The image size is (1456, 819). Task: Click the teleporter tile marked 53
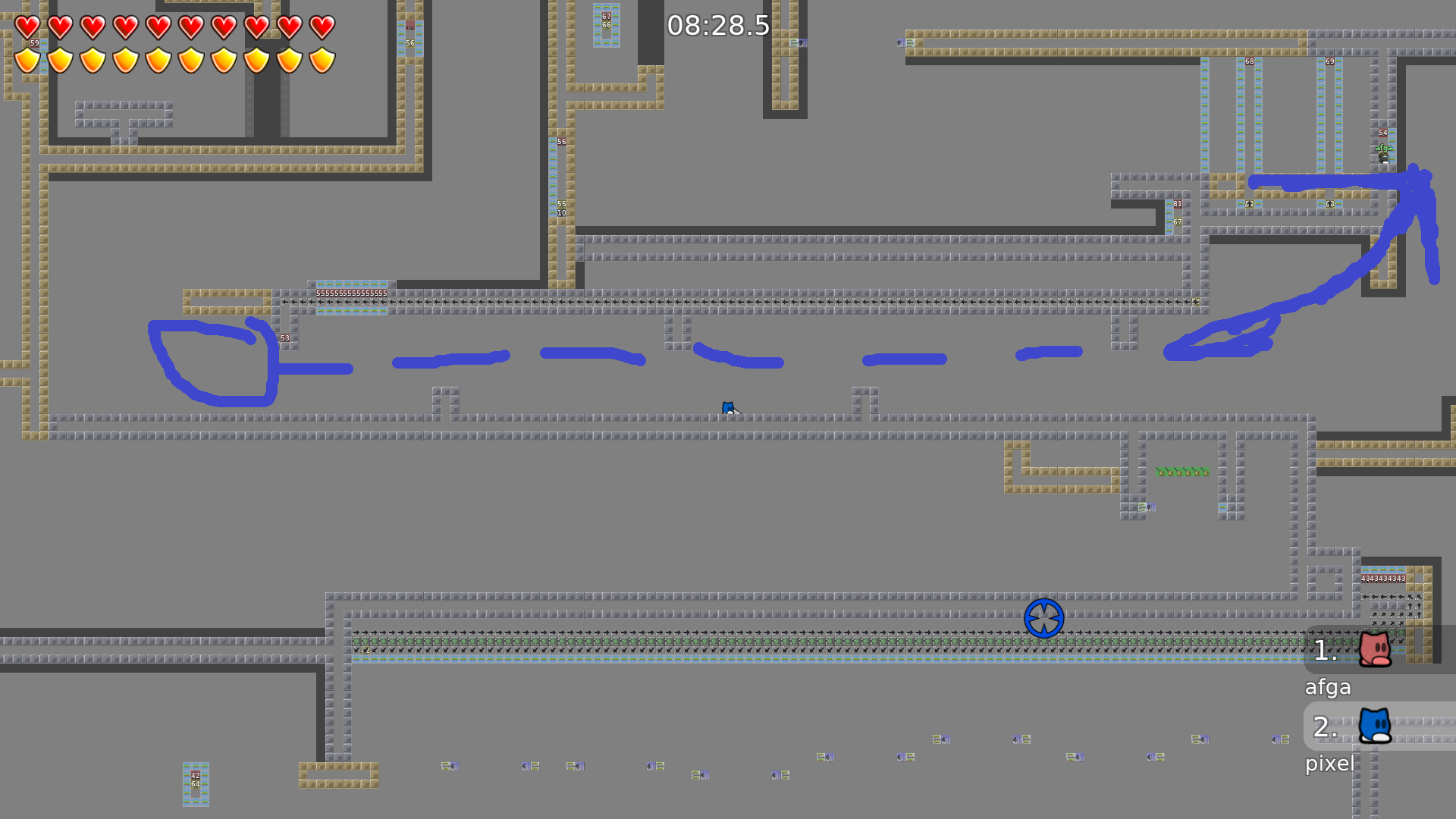click(284, 338)
